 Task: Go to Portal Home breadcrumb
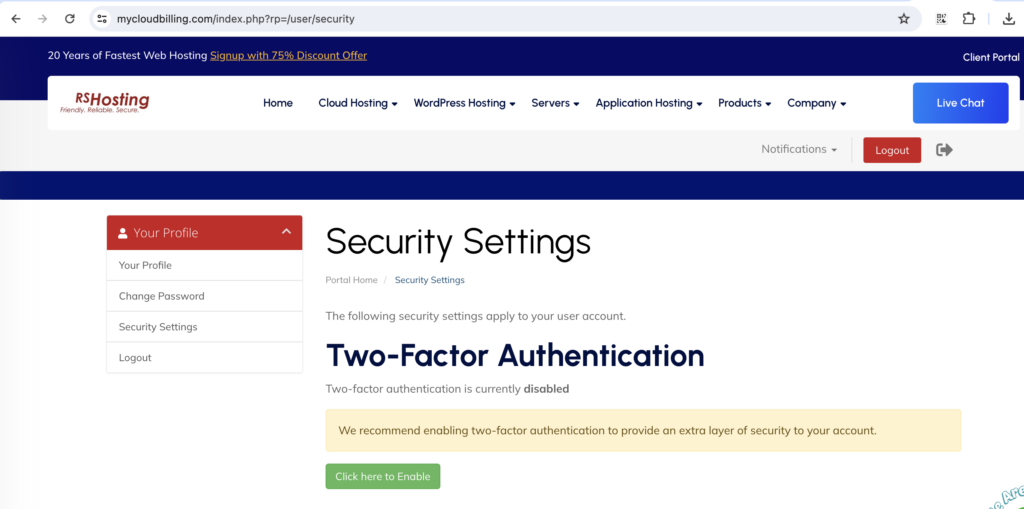coord(351,280)
